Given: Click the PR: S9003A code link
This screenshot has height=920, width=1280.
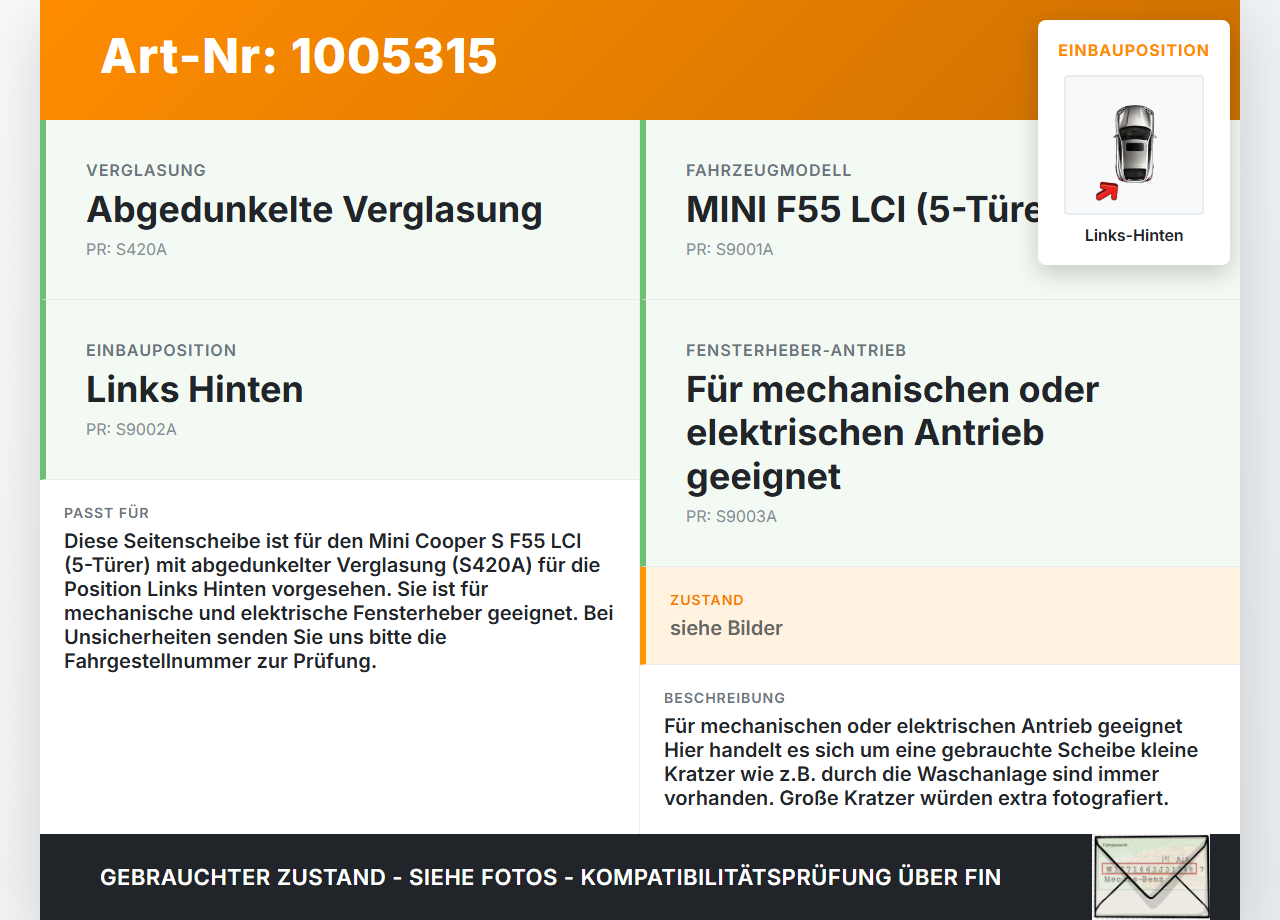Looking at the screenshot, I should (730, 517).
